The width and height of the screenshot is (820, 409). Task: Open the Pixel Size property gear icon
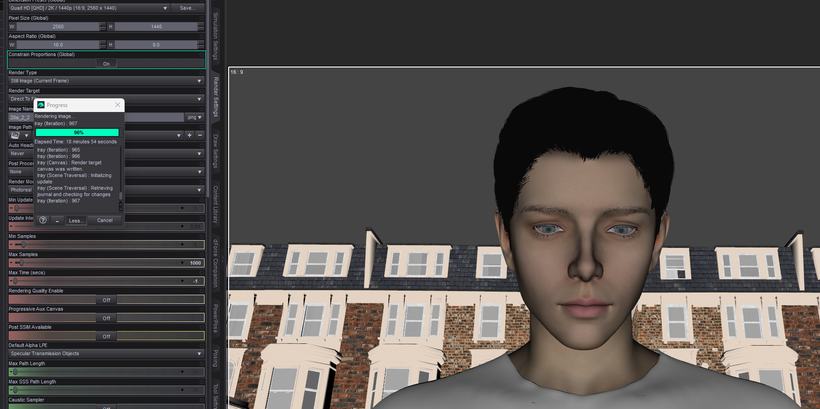pos(202,18)
